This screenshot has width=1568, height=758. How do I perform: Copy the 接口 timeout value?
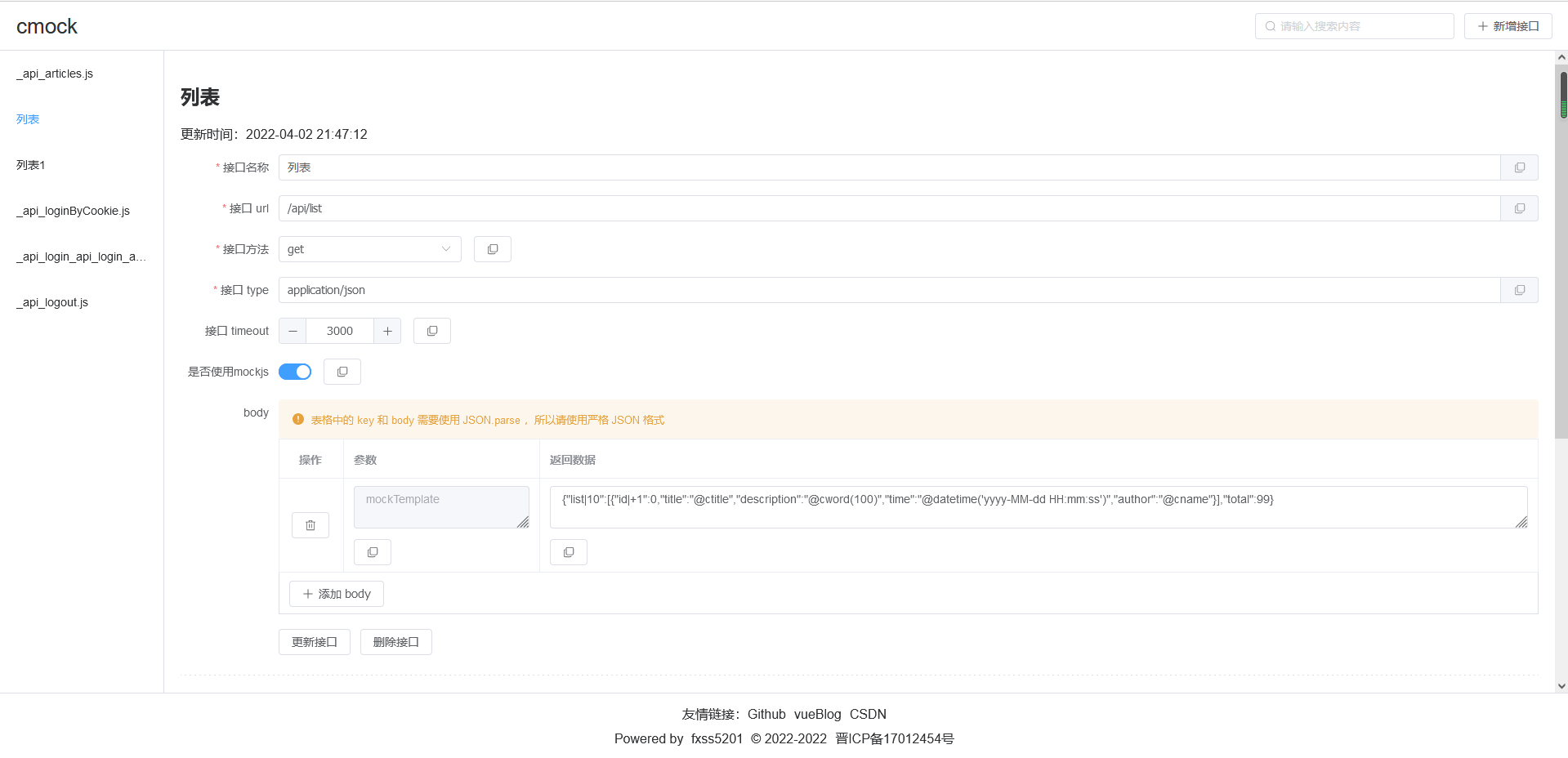point(432,331)
